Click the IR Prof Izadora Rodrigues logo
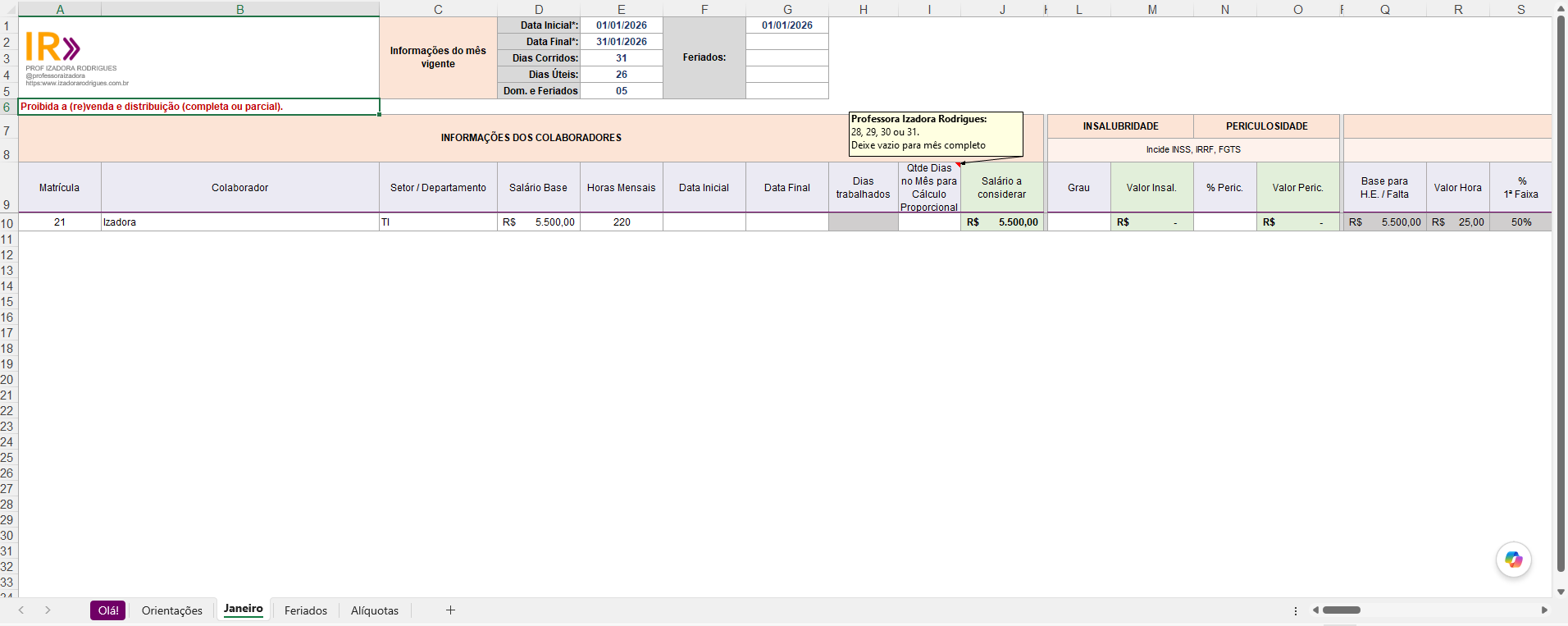The height and width of the screenshot is (626, 1568). 76,58
